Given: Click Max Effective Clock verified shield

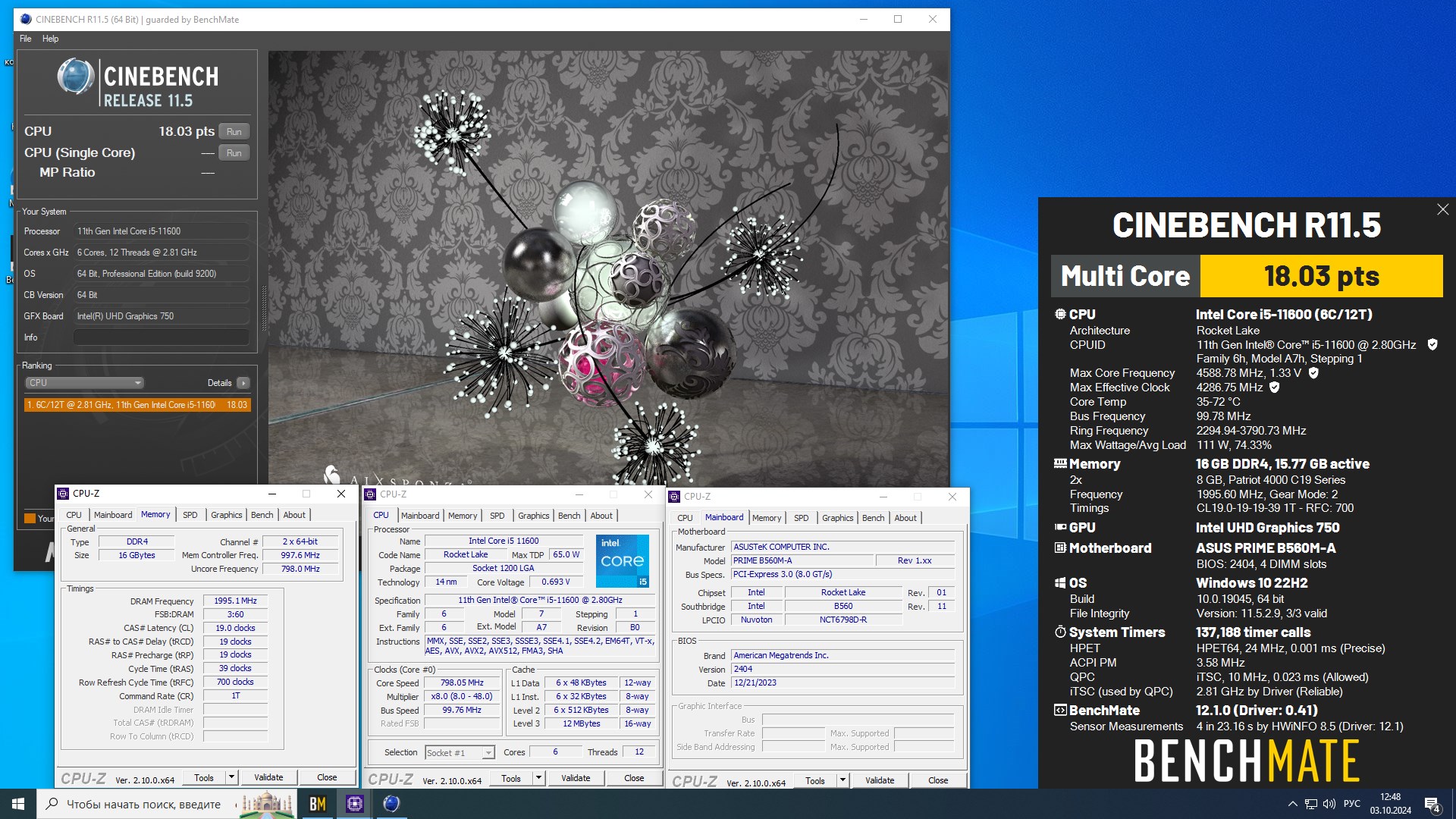Looking at the screenshot, I should [x=1274, y=387].
